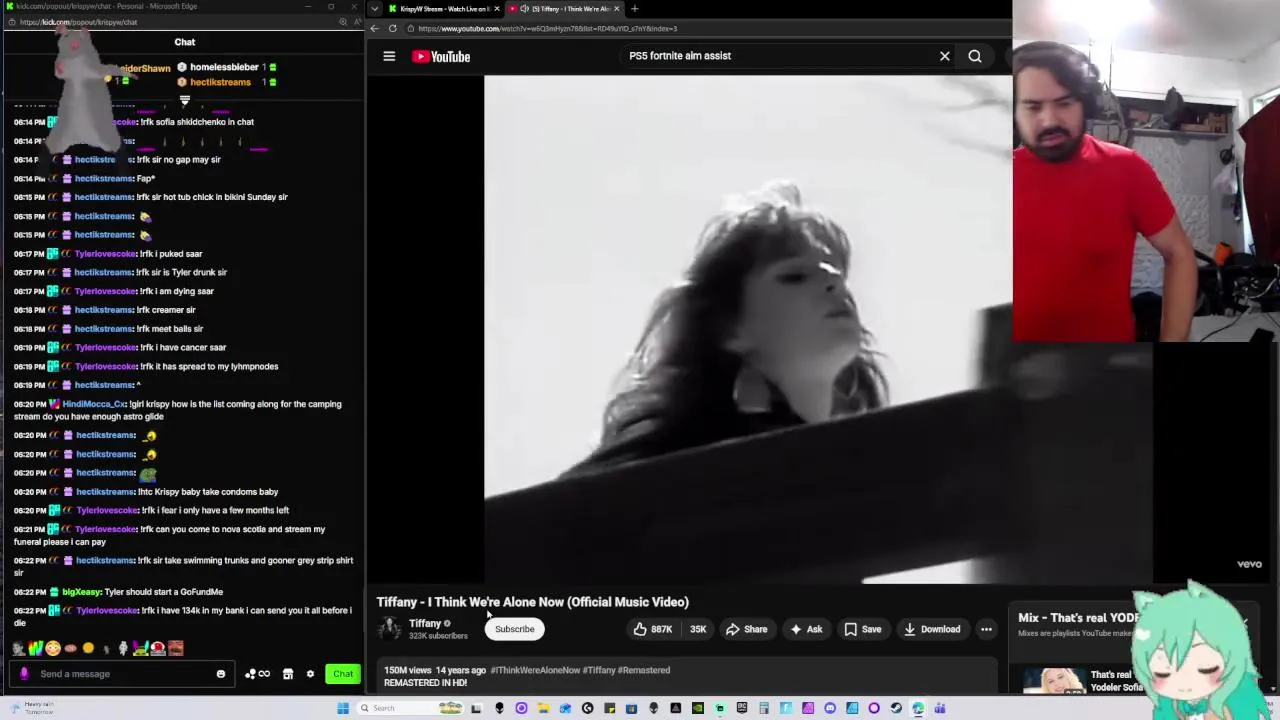This screenshot has width=1280, height=720.
Task: Open a new browser tab
Action: coord(634,9)
